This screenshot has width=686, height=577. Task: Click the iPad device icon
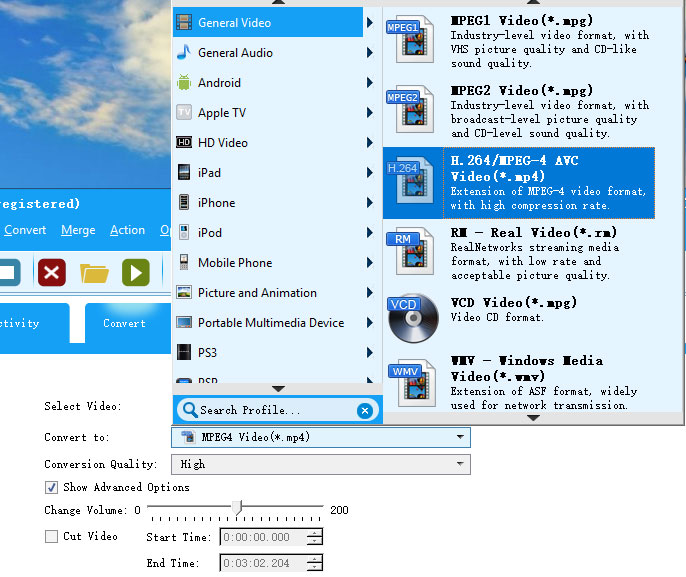(184, 172)
